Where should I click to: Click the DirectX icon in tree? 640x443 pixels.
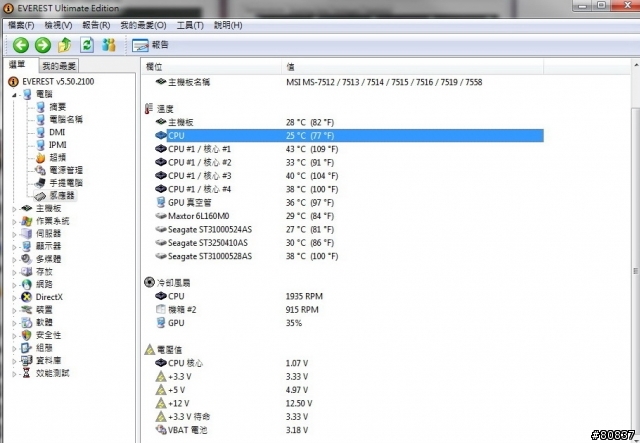pyautogui.click(x=27, y=297)
